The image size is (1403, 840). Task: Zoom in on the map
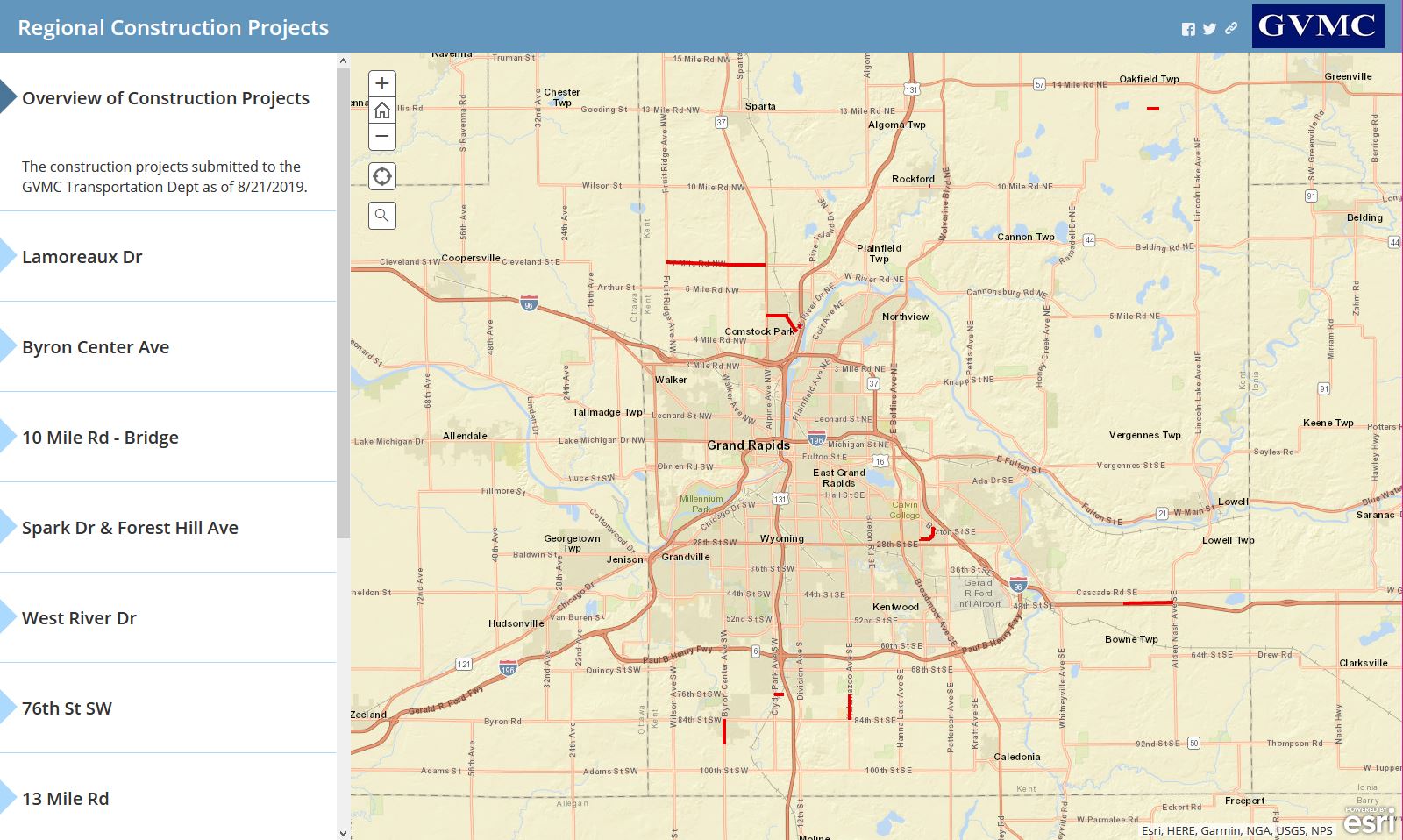click(382, 84)
